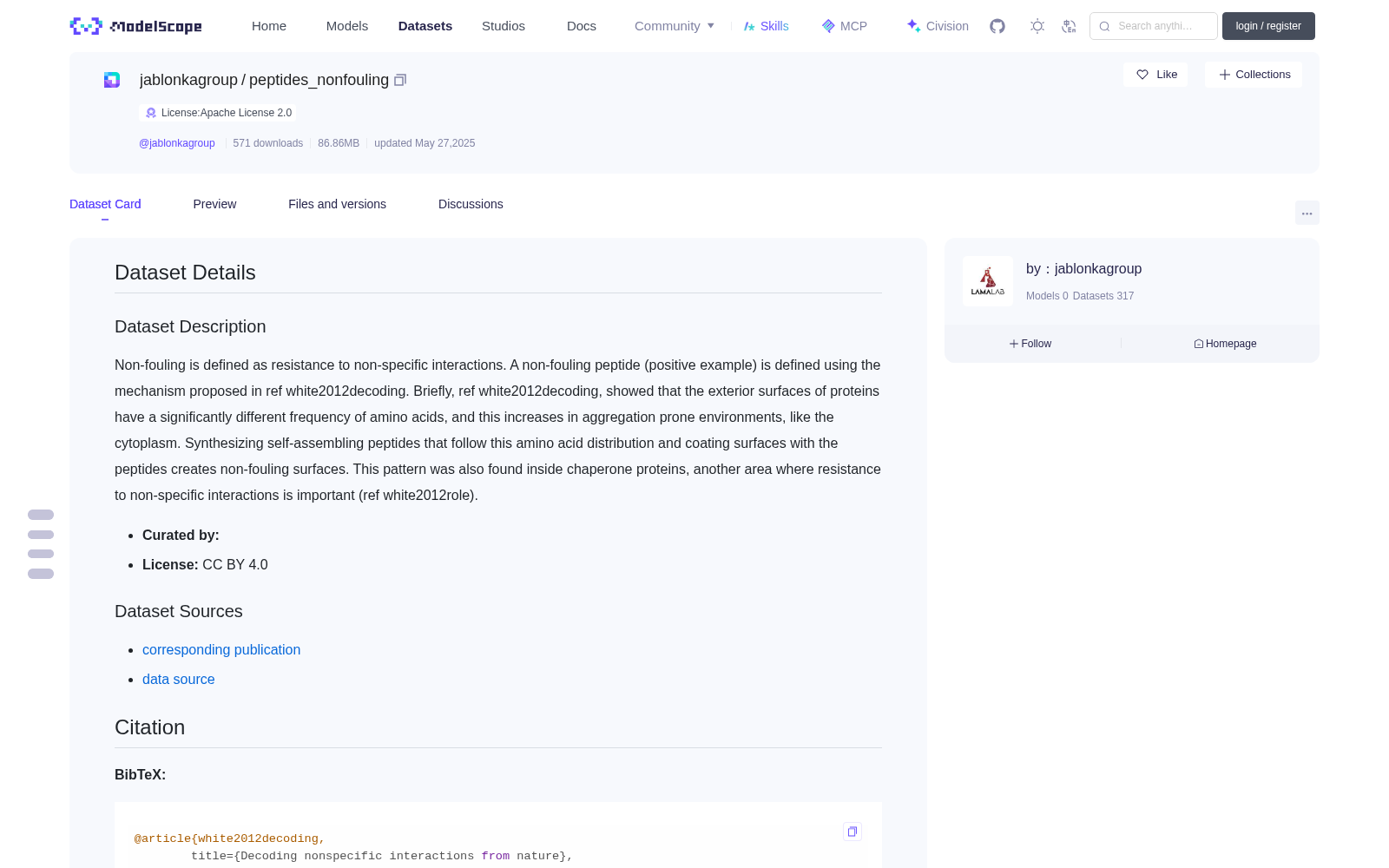Screen dimensions: 1389x868
Task: Expand the Community dropdown menu
Action: point(675,26)
